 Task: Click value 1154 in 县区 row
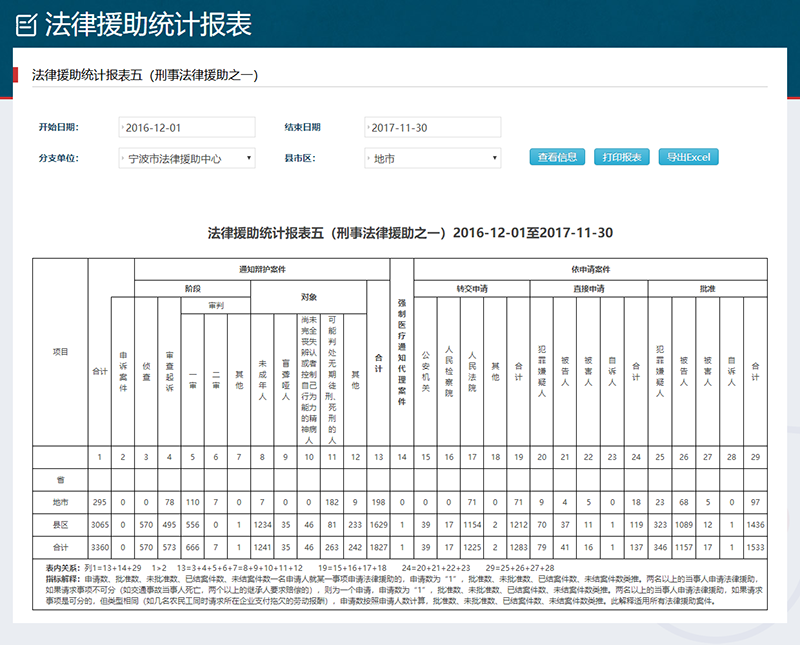(472, 525)
